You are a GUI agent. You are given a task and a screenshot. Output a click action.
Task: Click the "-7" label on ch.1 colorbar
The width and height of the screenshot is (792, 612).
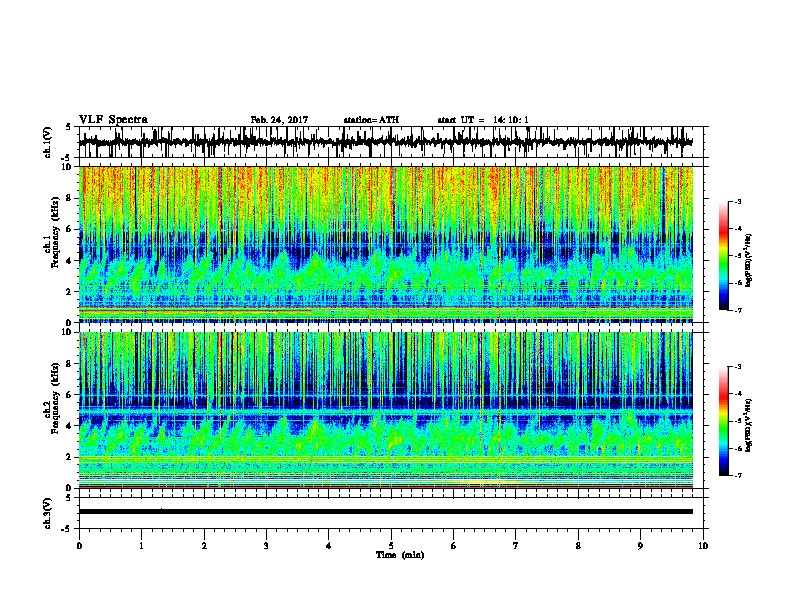(x=738, y=310)
